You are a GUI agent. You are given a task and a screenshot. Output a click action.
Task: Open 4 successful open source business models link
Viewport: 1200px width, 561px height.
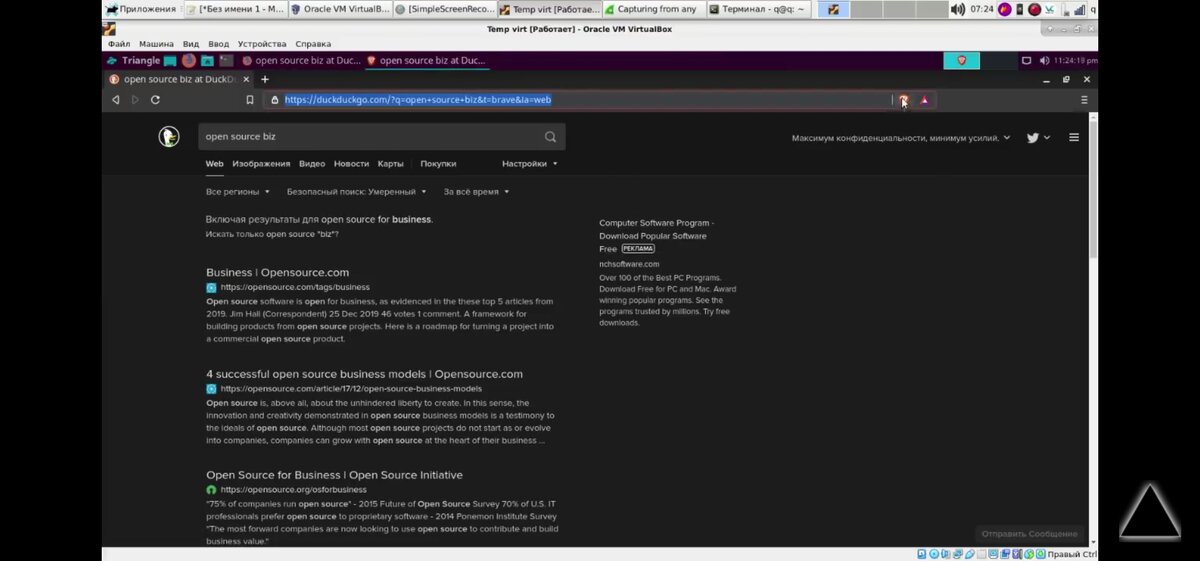pyautogui.click(x=364, y=374)
